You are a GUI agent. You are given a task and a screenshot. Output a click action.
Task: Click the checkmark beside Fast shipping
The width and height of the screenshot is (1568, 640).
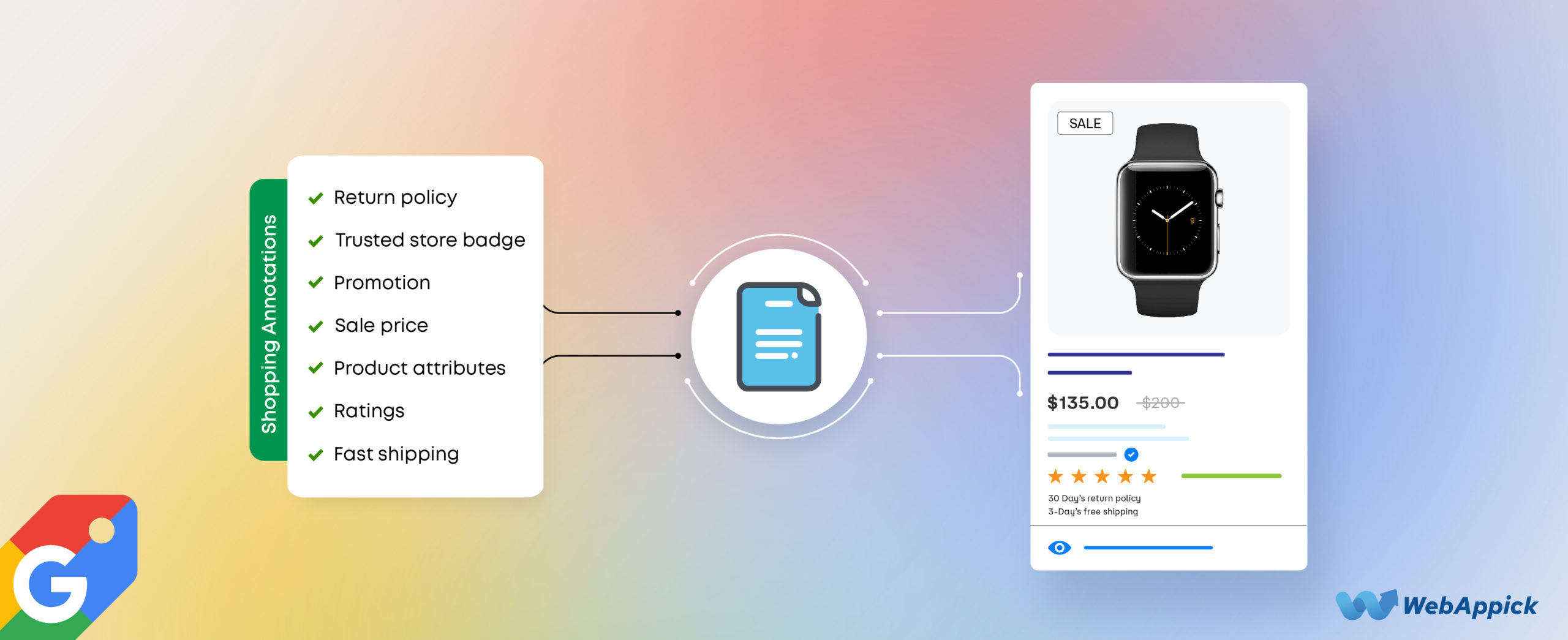point(315,454)
